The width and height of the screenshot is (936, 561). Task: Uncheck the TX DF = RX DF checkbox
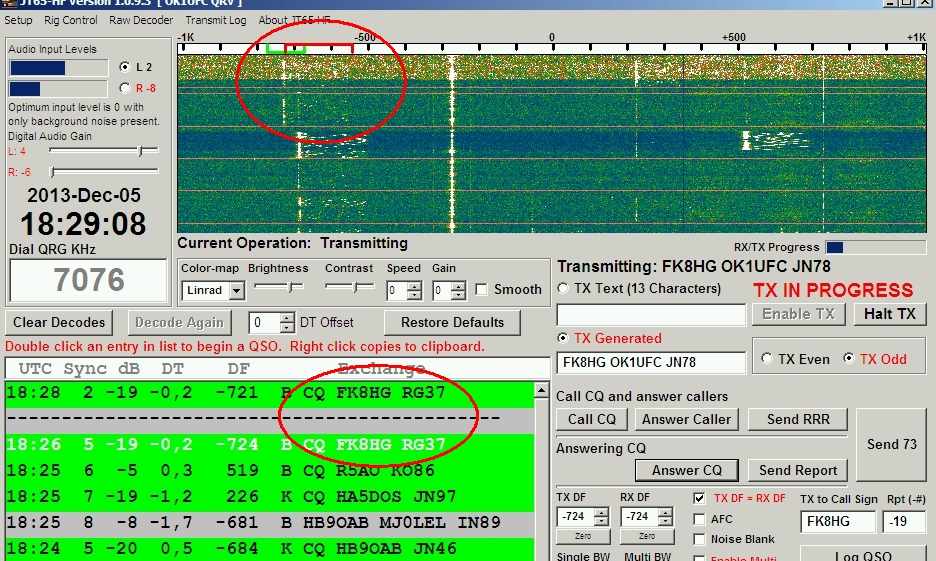pos(699,498)
